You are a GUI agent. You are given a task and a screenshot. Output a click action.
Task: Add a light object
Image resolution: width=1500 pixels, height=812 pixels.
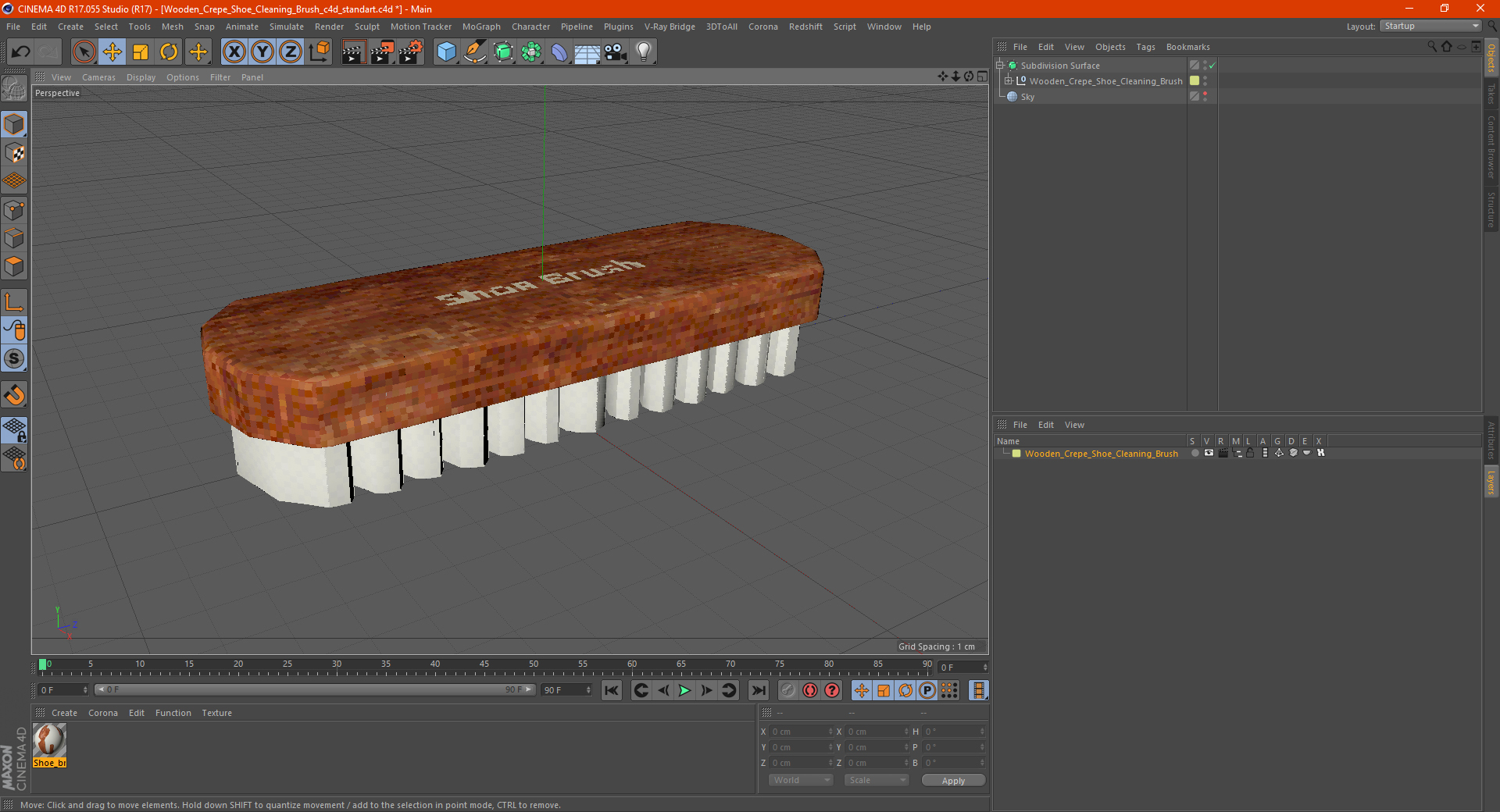pos(644,52)
